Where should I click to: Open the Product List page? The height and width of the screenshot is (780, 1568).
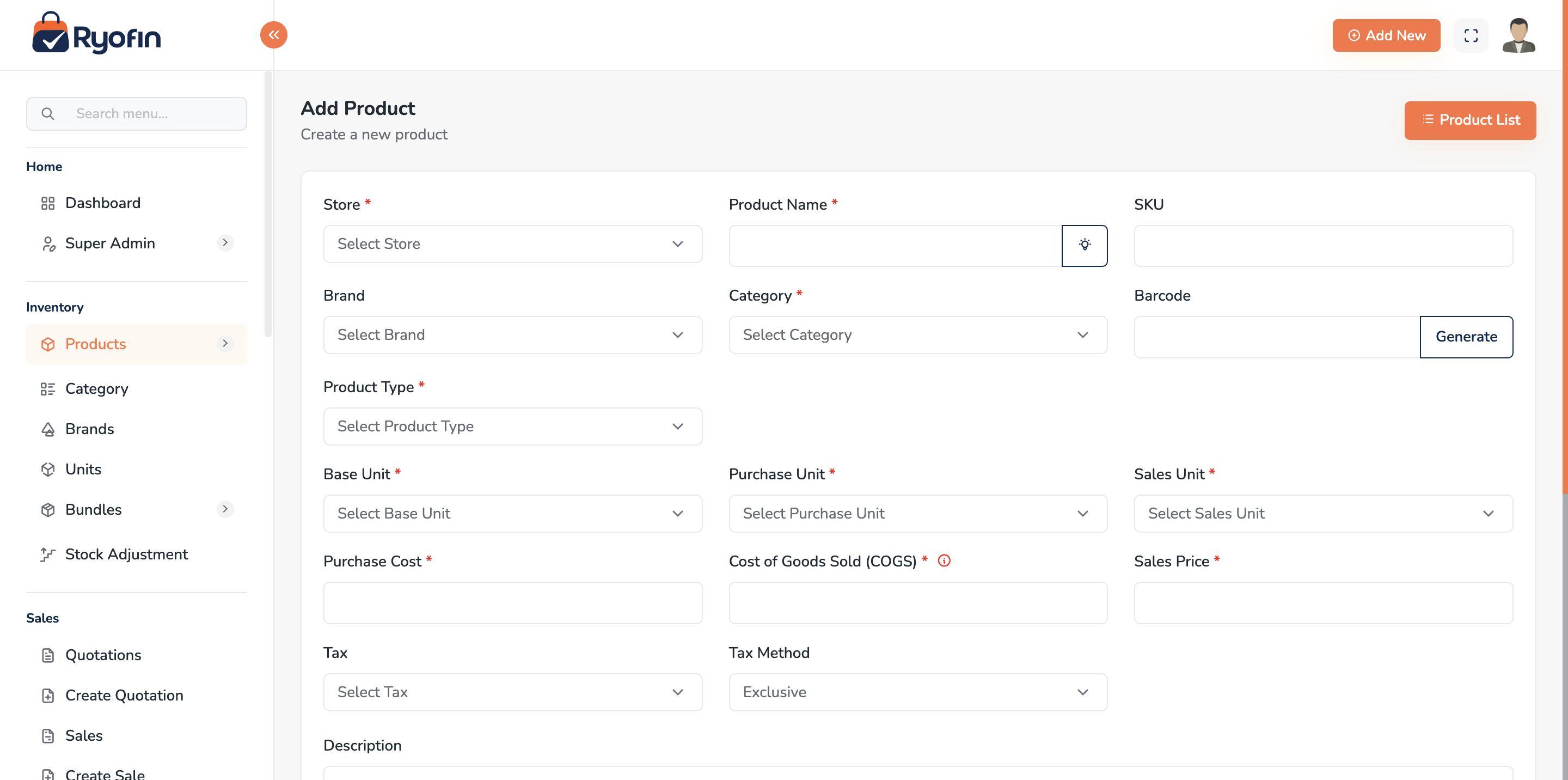click(x=1470, y=120)
